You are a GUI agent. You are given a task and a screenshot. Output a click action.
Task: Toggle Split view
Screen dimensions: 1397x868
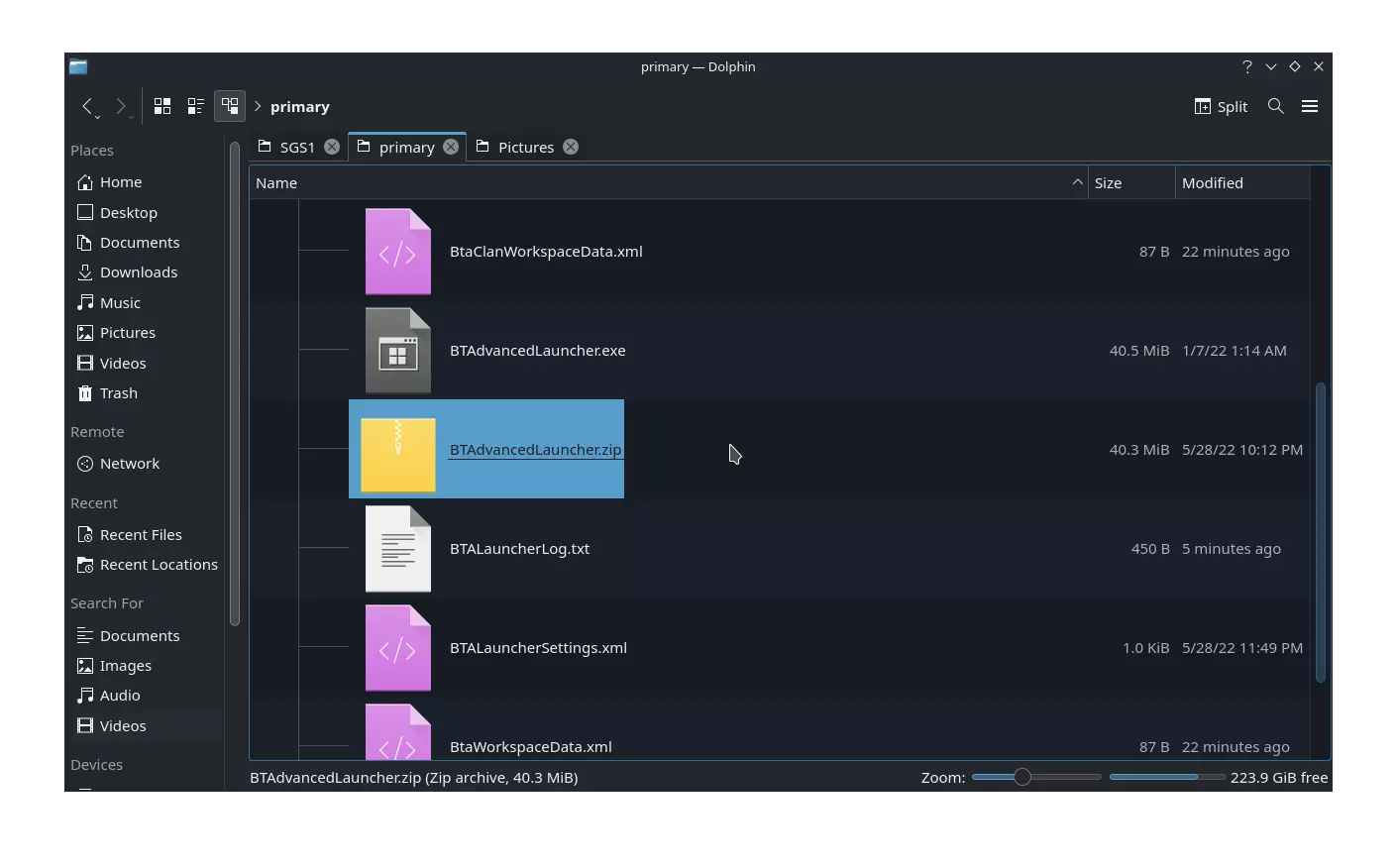pyautogui.click(x=1221, y=106)
